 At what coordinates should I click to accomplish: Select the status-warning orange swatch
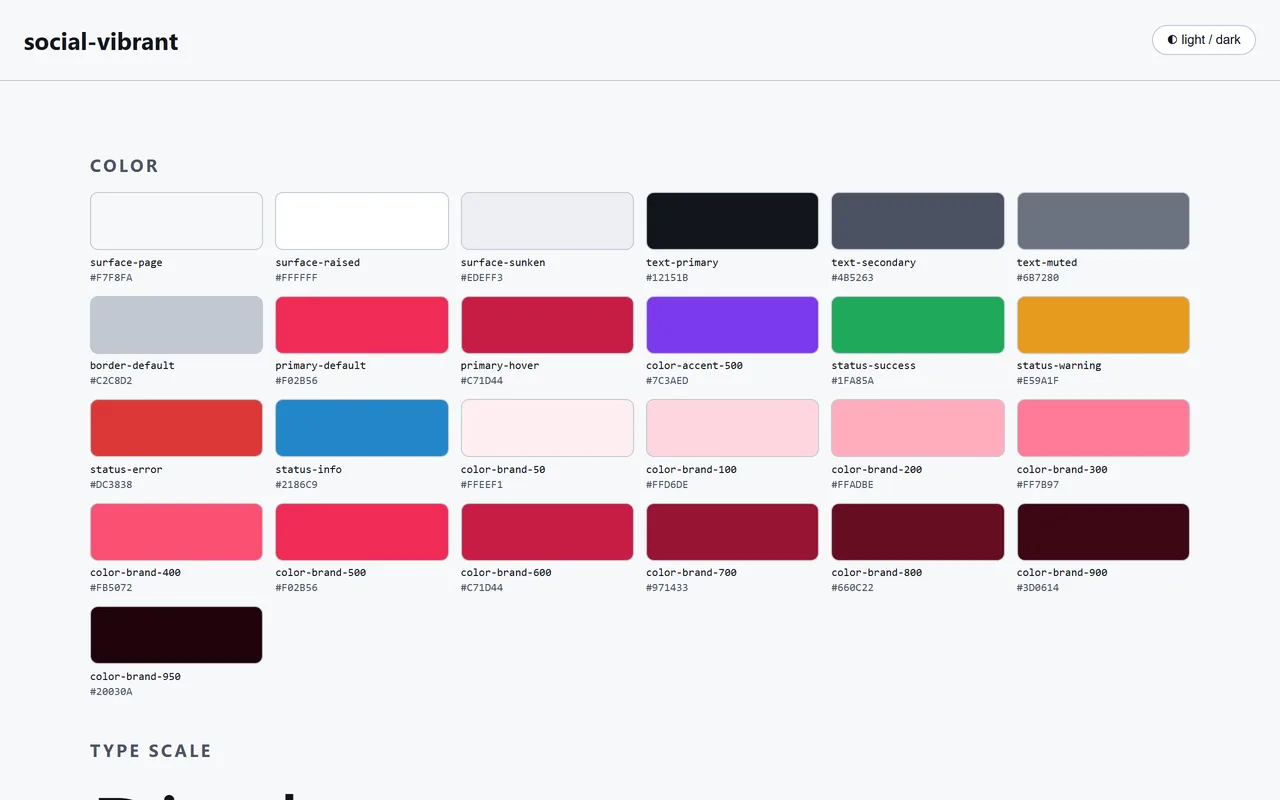coord(1103,325)
